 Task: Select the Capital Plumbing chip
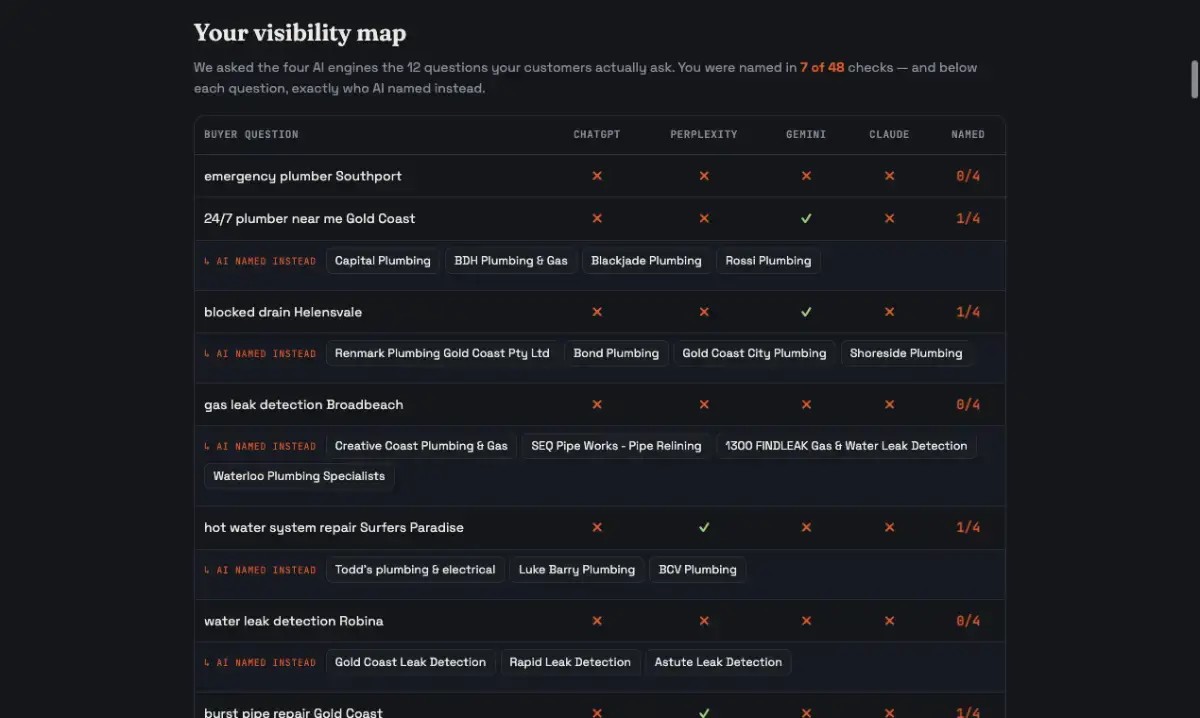[x=383, y=261]
